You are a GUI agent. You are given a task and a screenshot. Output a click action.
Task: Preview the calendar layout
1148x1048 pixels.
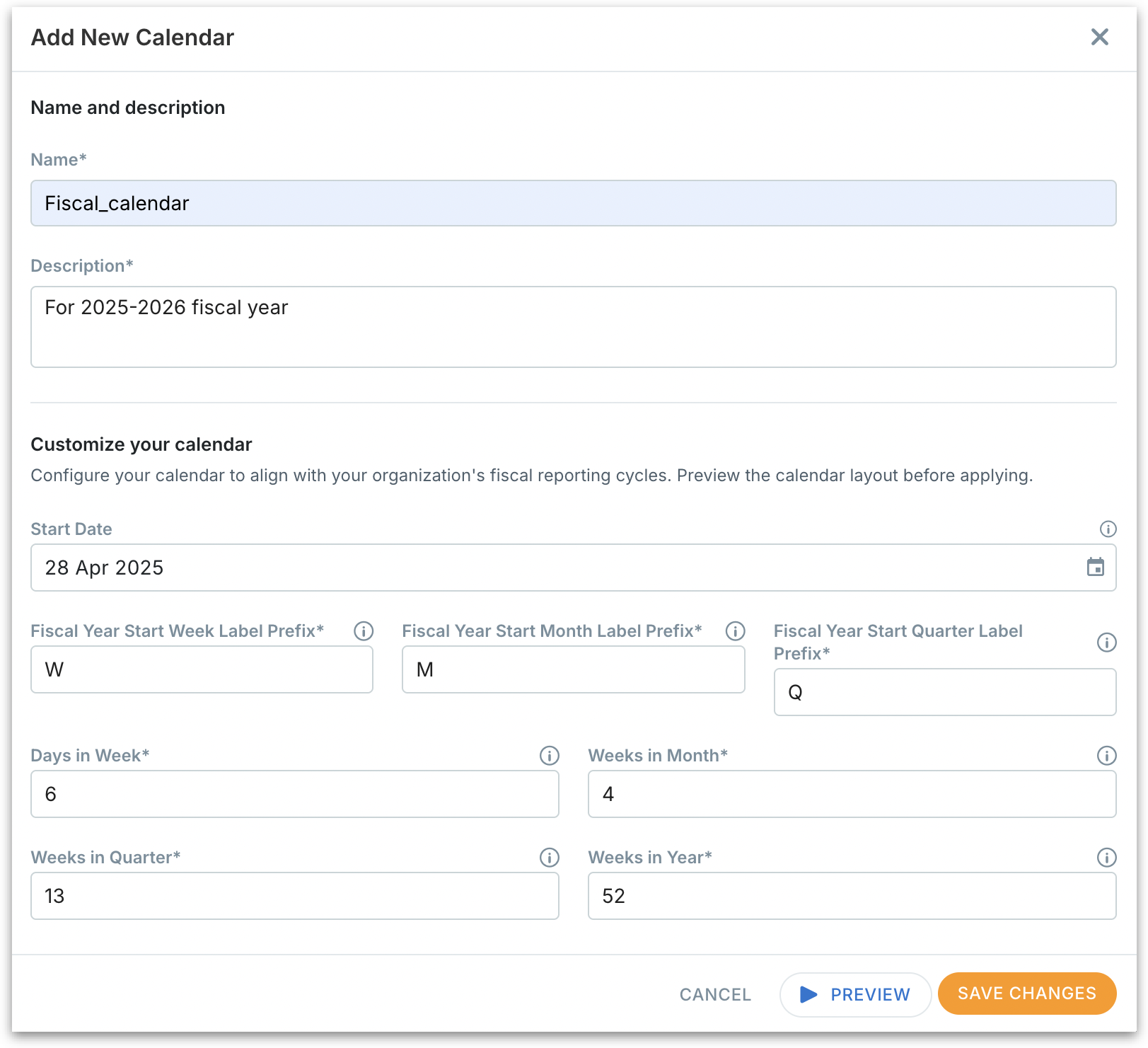855,994
